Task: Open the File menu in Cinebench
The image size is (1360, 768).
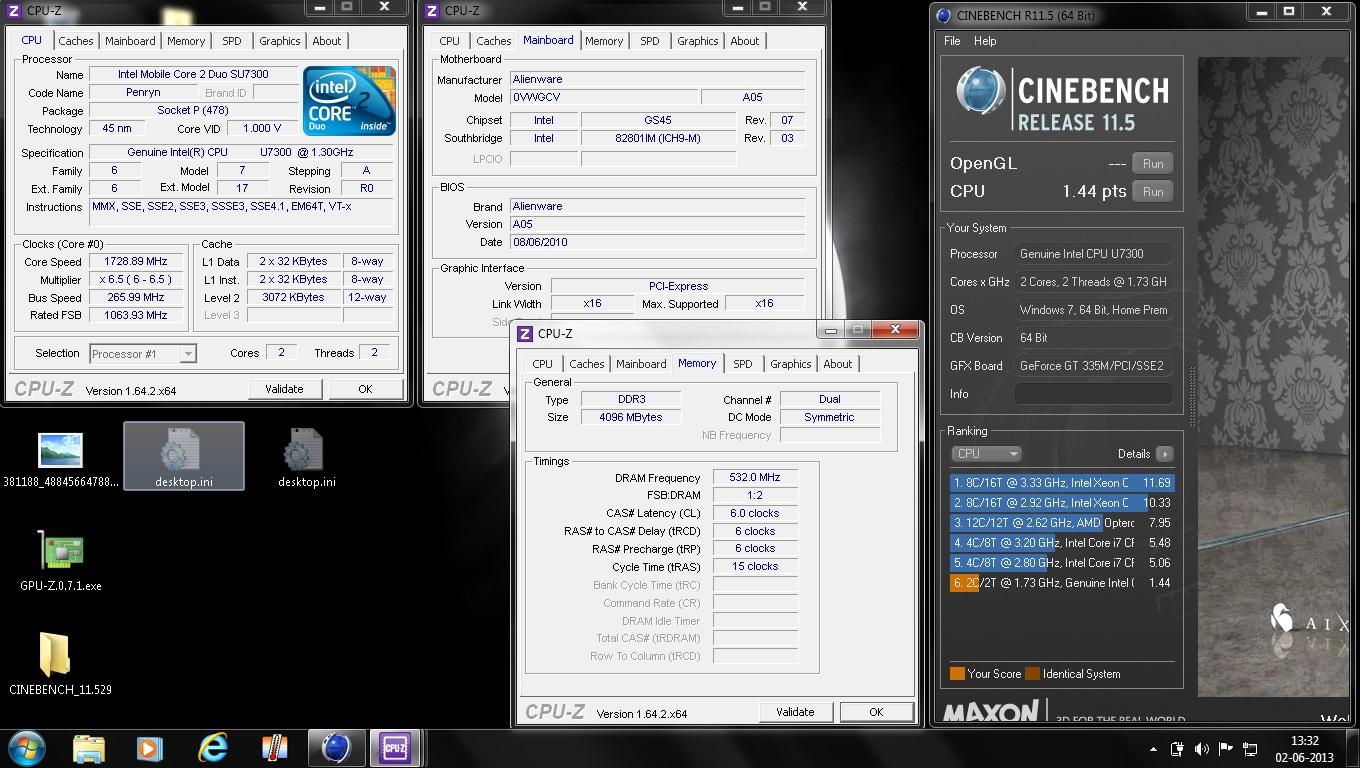Action: click(952, 41)
